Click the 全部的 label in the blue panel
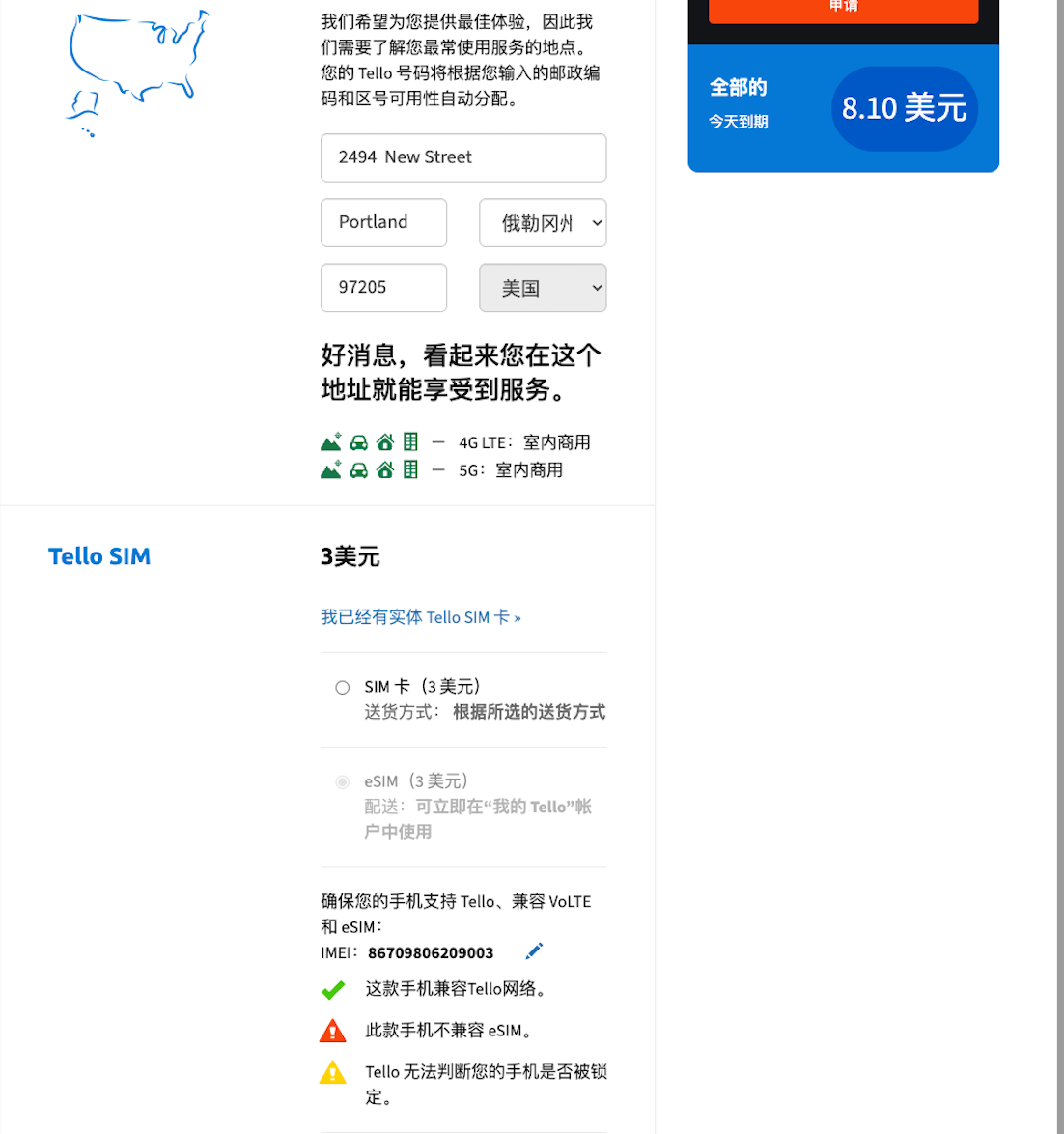 click(x=737, y=87)
